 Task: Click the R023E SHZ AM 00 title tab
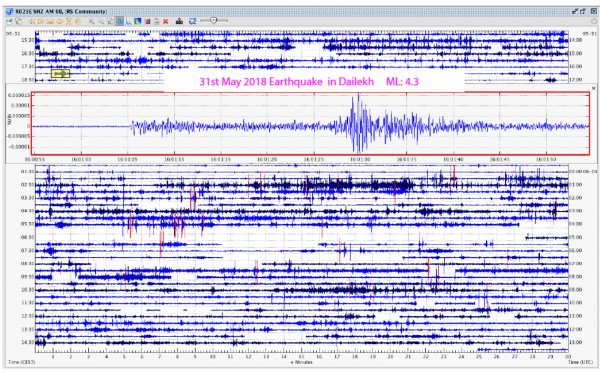tap(58, 11)
